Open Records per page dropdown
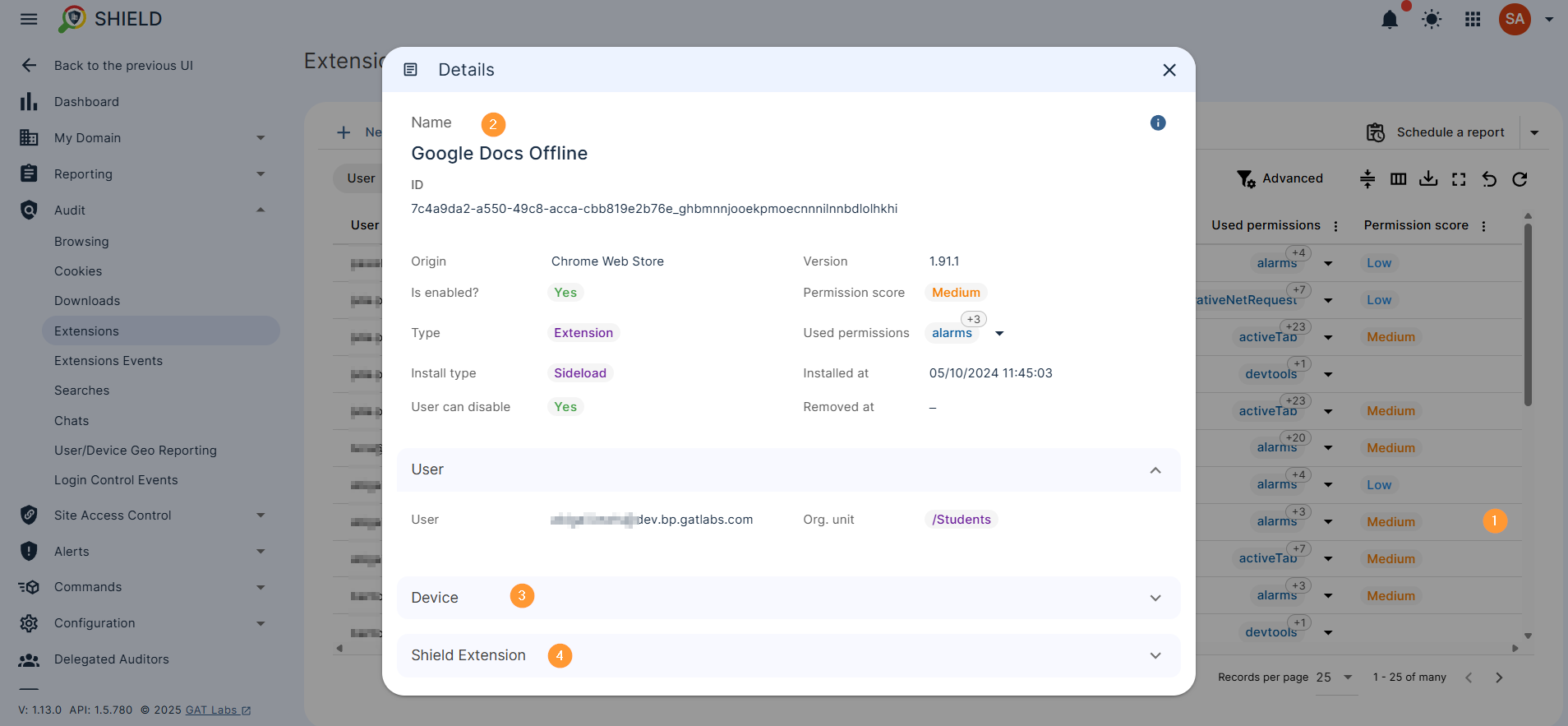 [x=1335, y=677]
